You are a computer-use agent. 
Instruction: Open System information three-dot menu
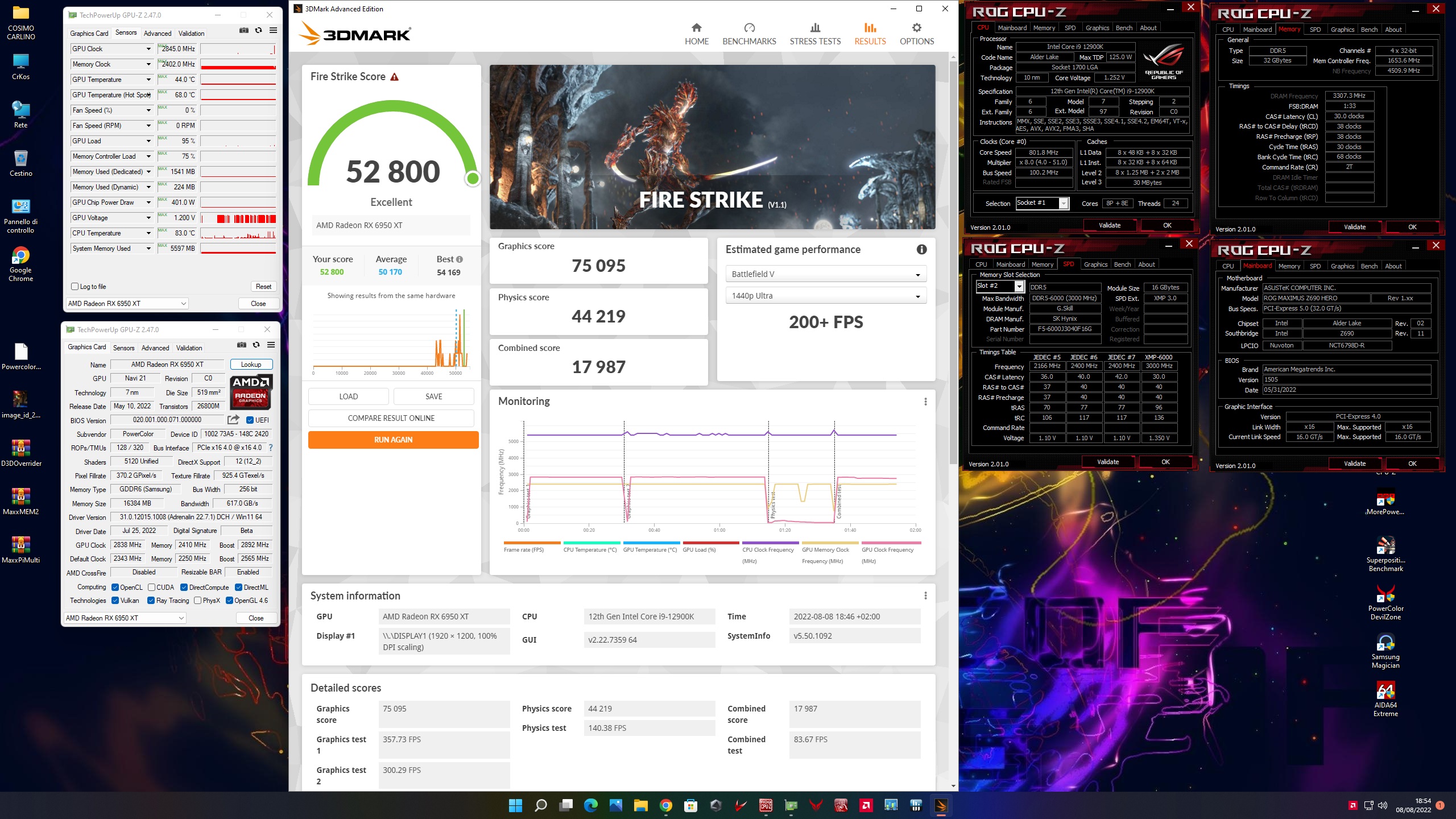pos(925,595)
